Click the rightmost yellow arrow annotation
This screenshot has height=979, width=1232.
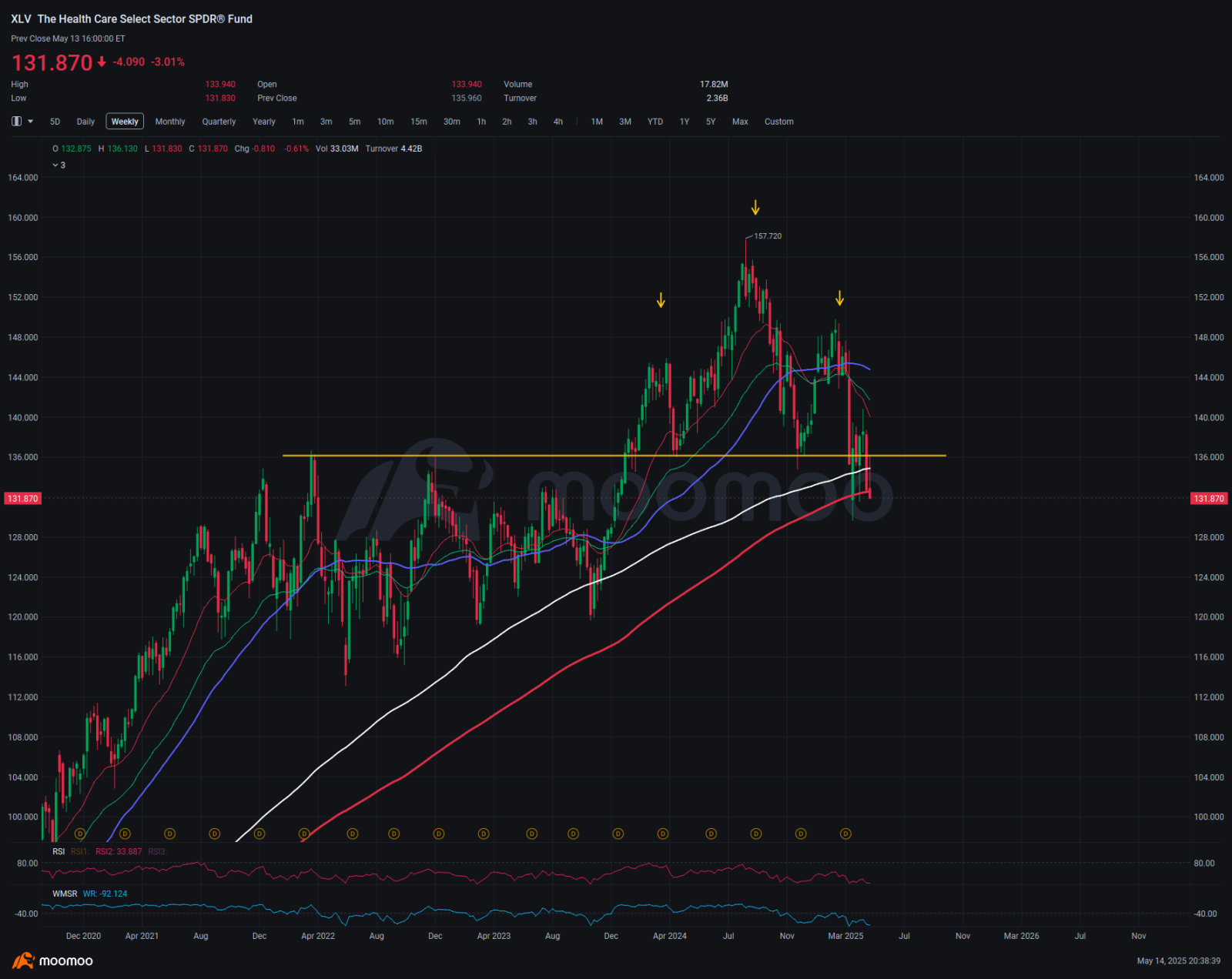pos(840,298)
